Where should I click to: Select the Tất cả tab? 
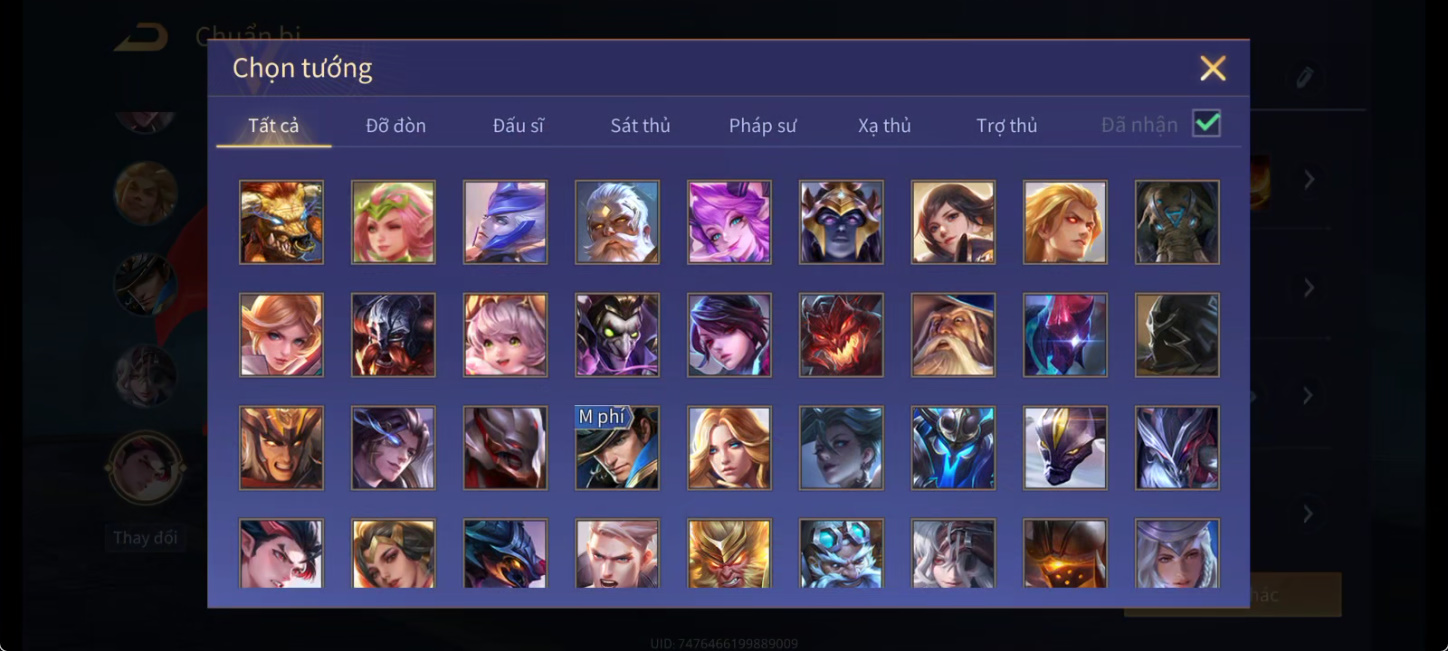[274, 125]
